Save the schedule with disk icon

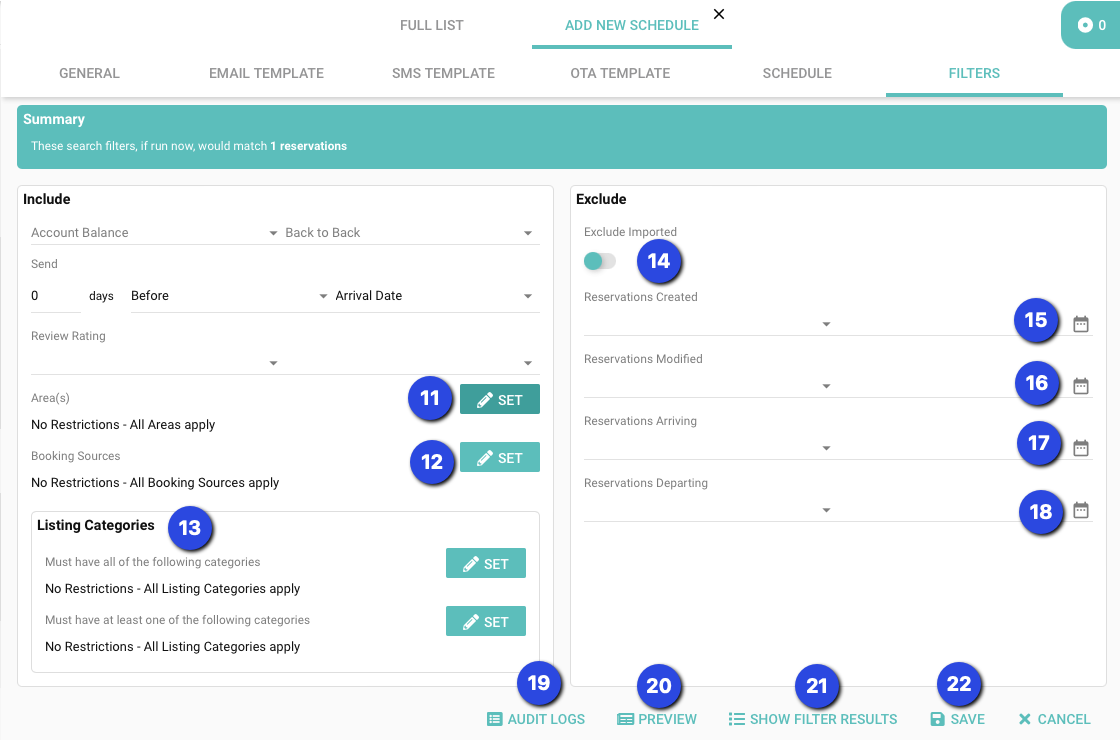(x=957, y=719)
